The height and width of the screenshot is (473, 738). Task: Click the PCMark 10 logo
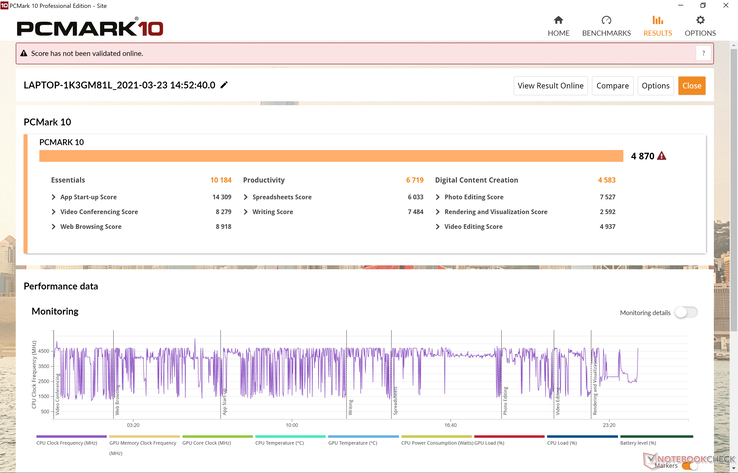90,28
